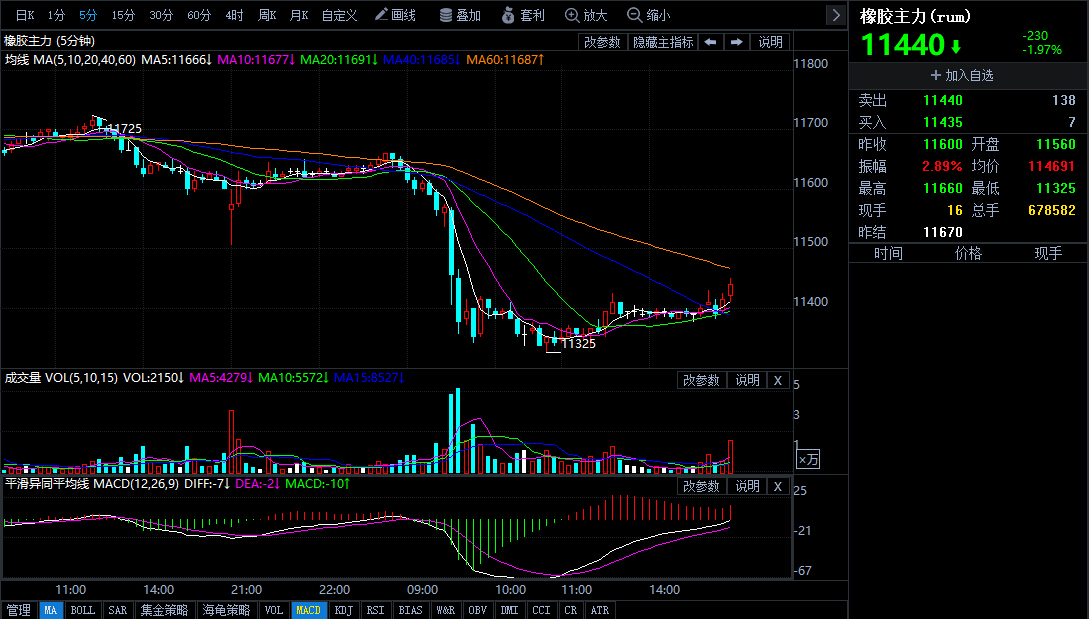
Task: Switch to the 15分 timeframe
Action: coord(123,15)
